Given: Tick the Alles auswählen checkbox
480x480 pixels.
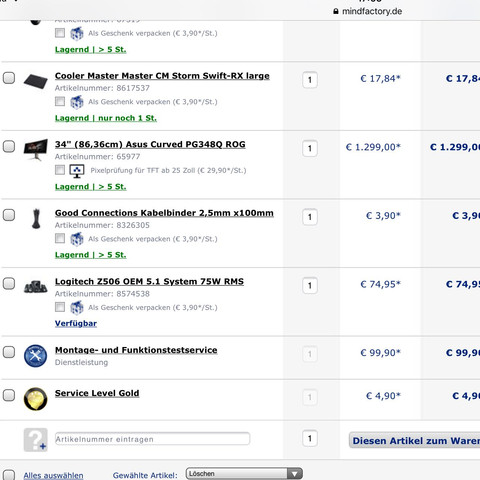Looking at the screenshot, I should (9, 475).
